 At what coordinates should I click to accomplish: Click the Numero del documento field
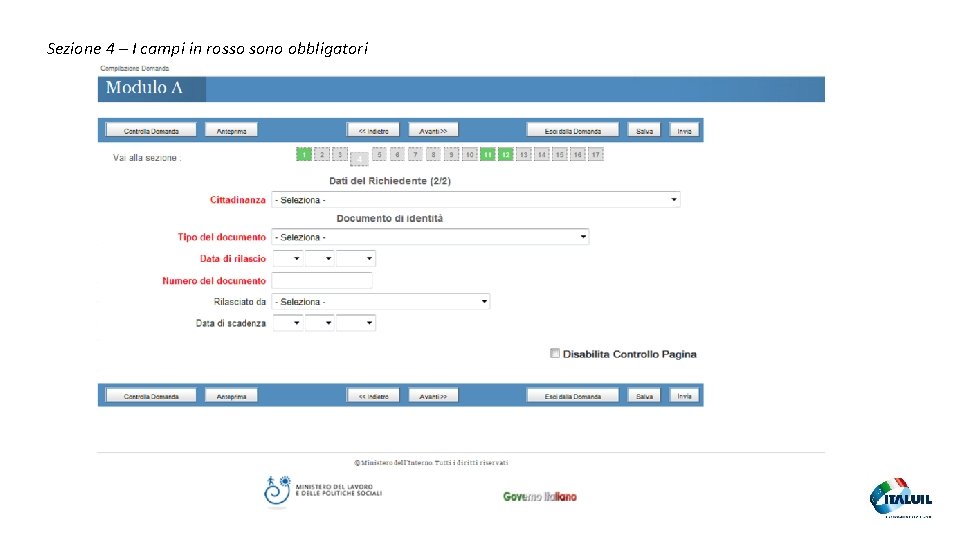(x=322, y=280)
